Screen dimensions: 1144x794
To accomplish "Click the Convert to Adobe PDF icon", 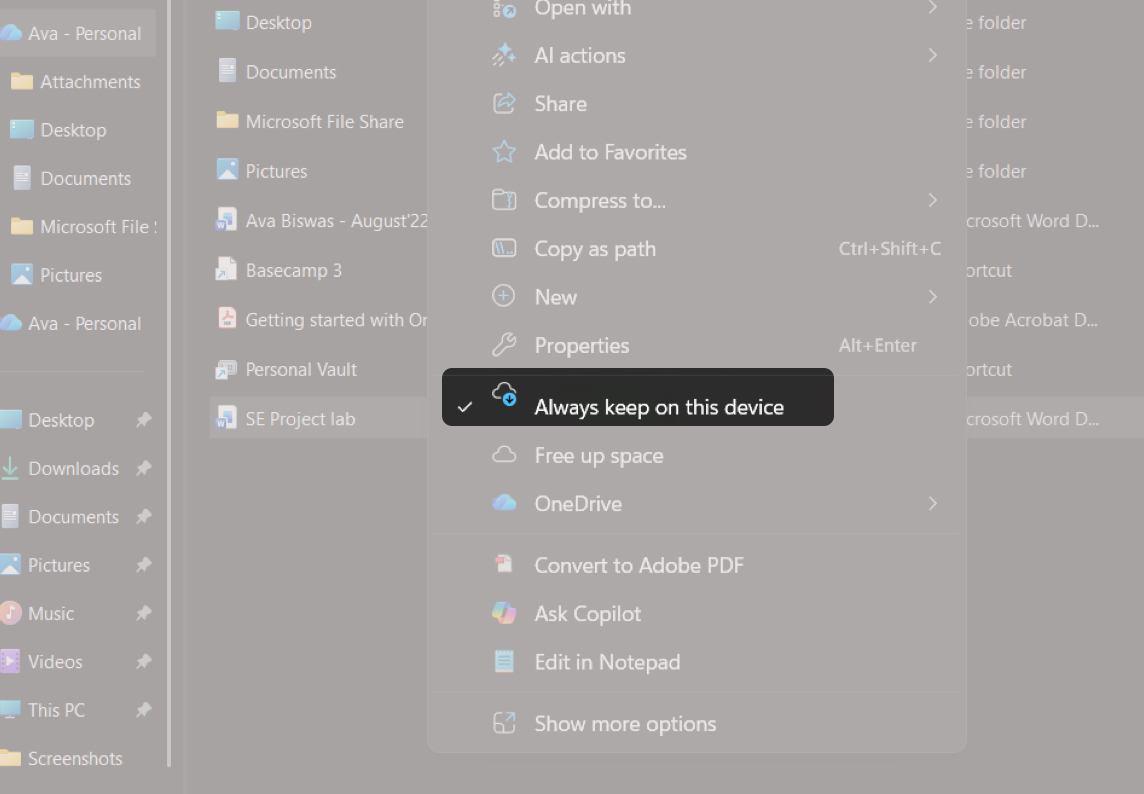I will (x=504, y=565).
